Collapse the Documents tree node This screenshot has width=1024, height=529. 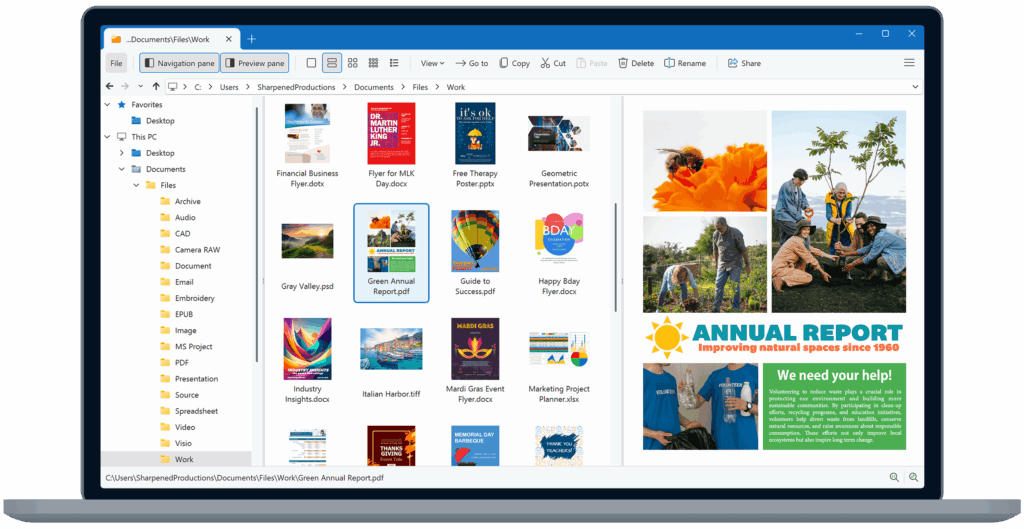121,168
